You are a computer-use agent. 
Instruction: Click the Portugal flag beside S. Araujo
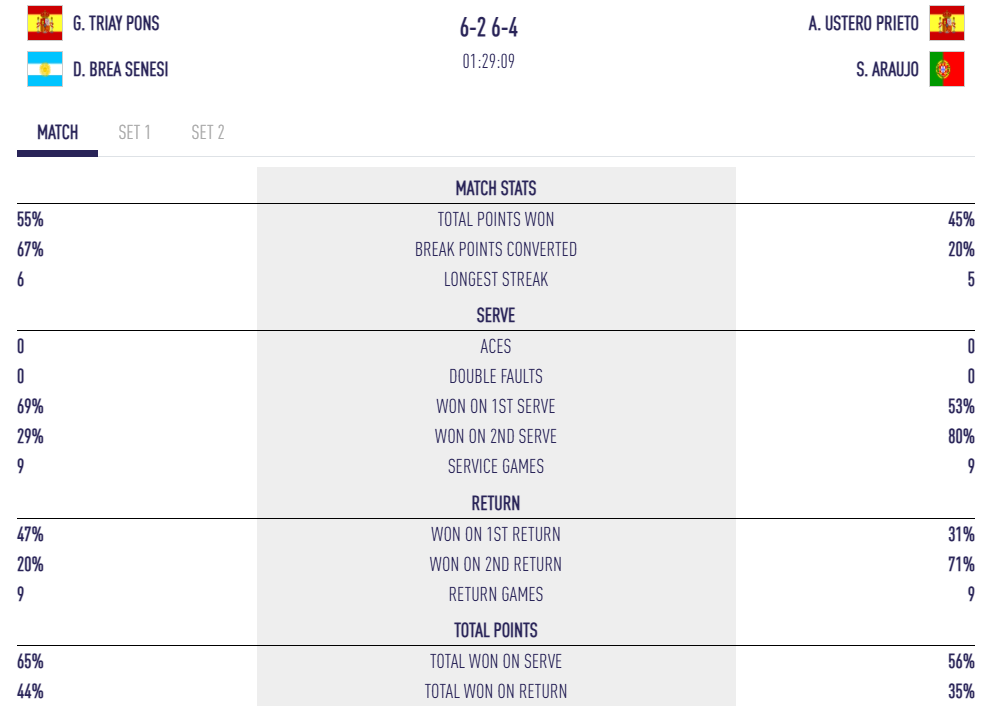946,70
